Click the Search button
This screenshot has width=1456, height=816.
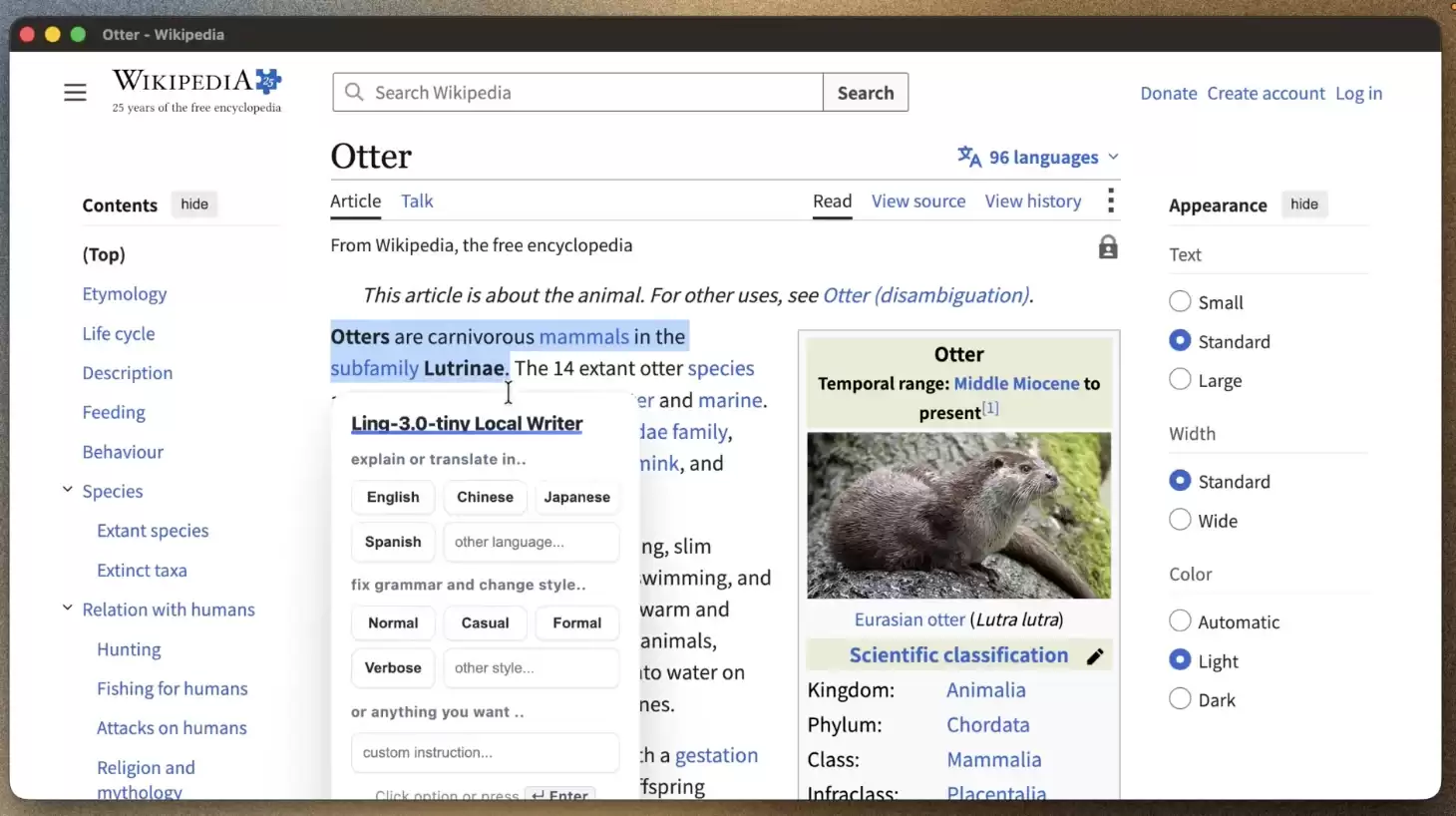click(x=866, y=92)
